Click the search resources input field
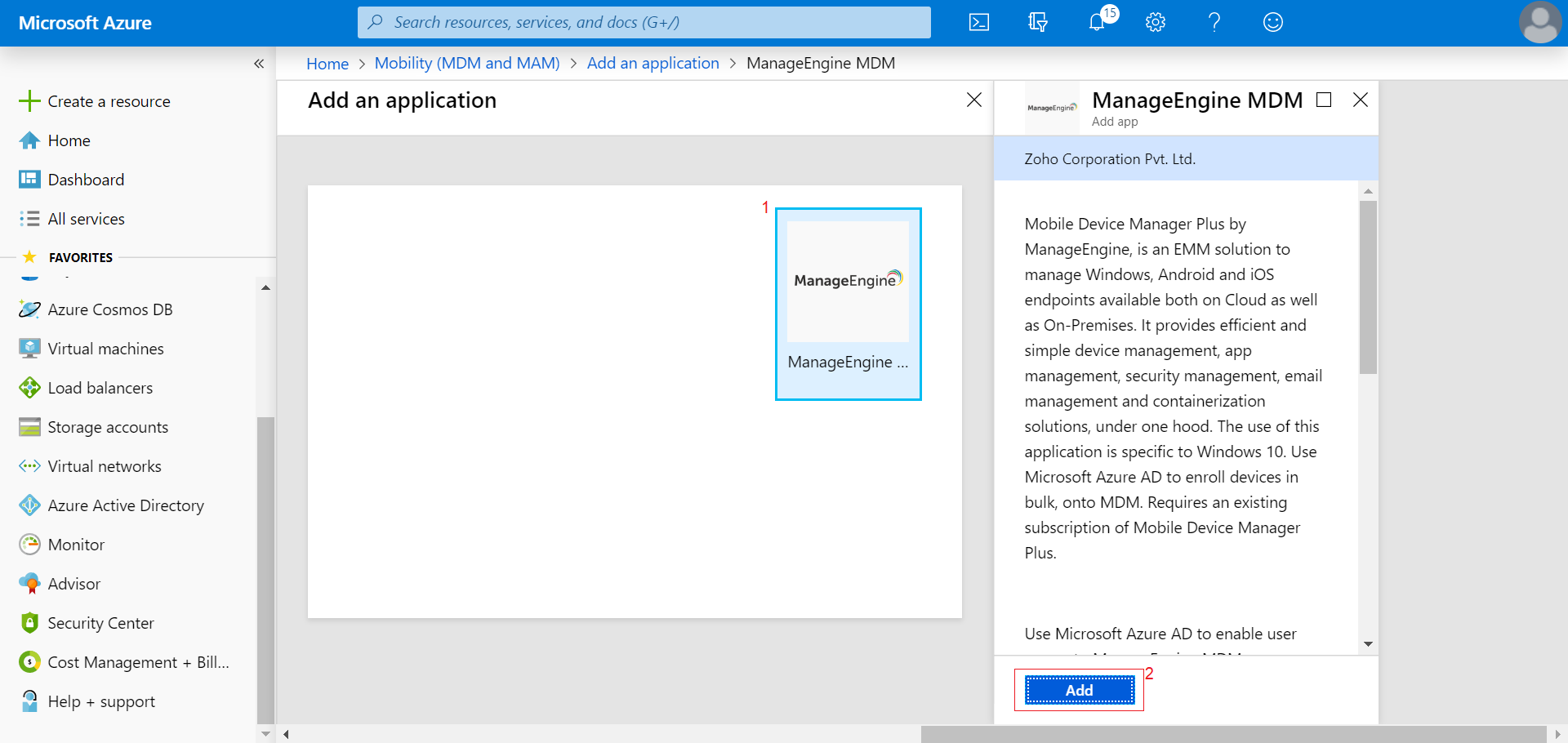 644,22
